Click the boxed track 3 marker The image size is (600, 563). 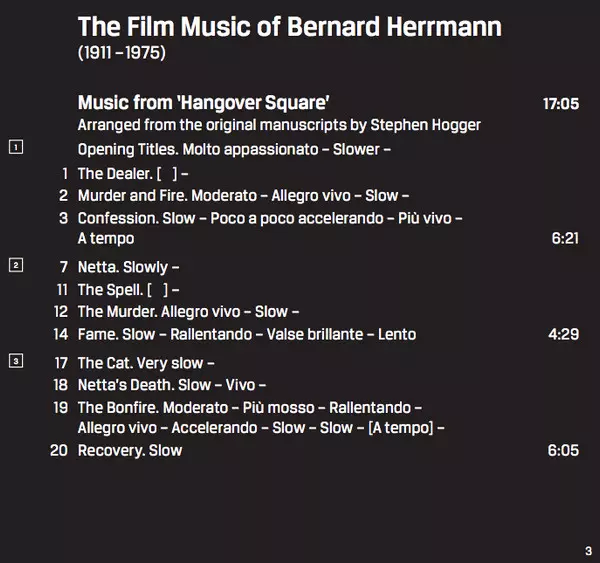coord(16,361)
